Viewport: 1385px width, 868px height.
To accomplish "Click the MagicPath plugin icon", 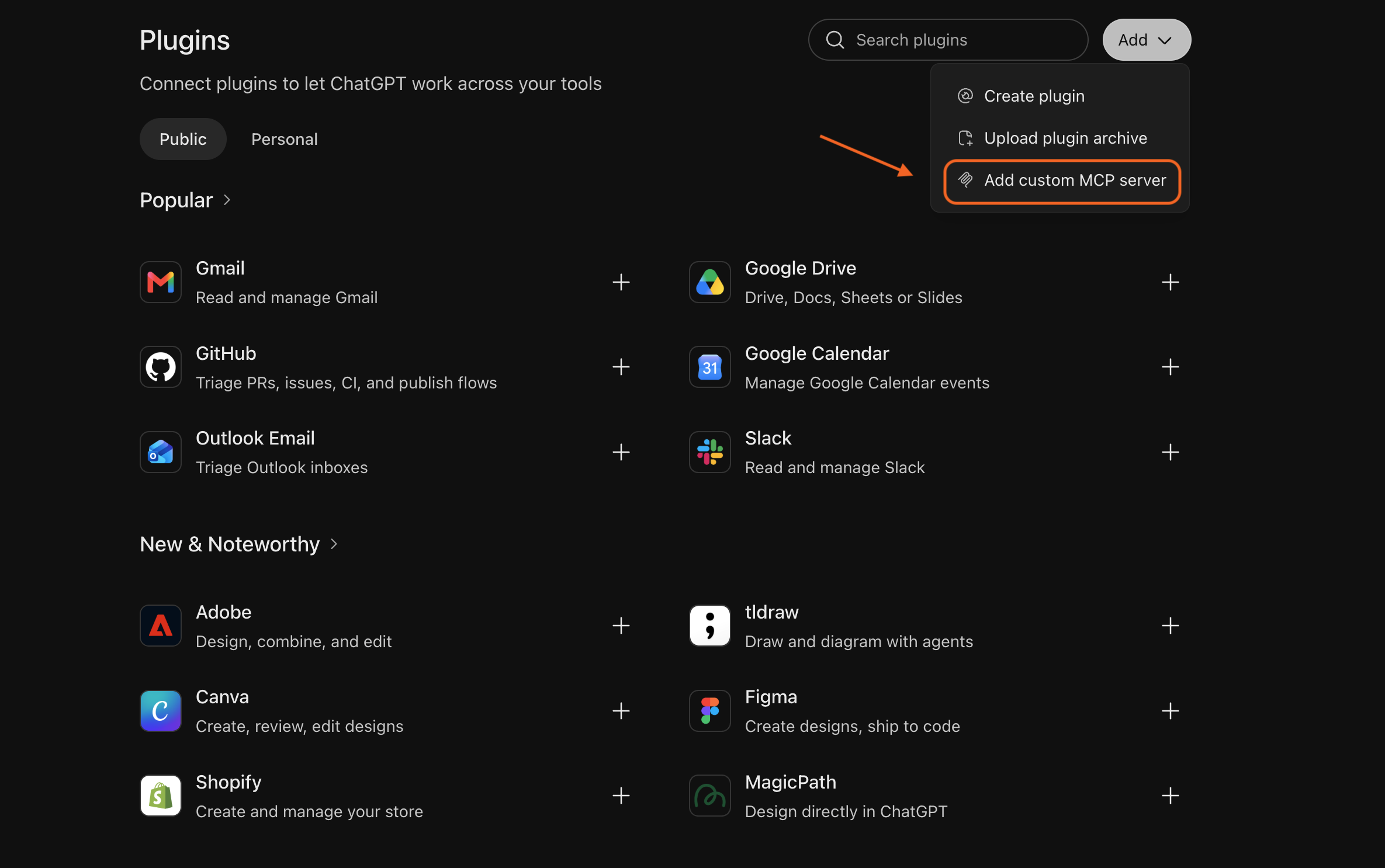I will pos(710,796).
